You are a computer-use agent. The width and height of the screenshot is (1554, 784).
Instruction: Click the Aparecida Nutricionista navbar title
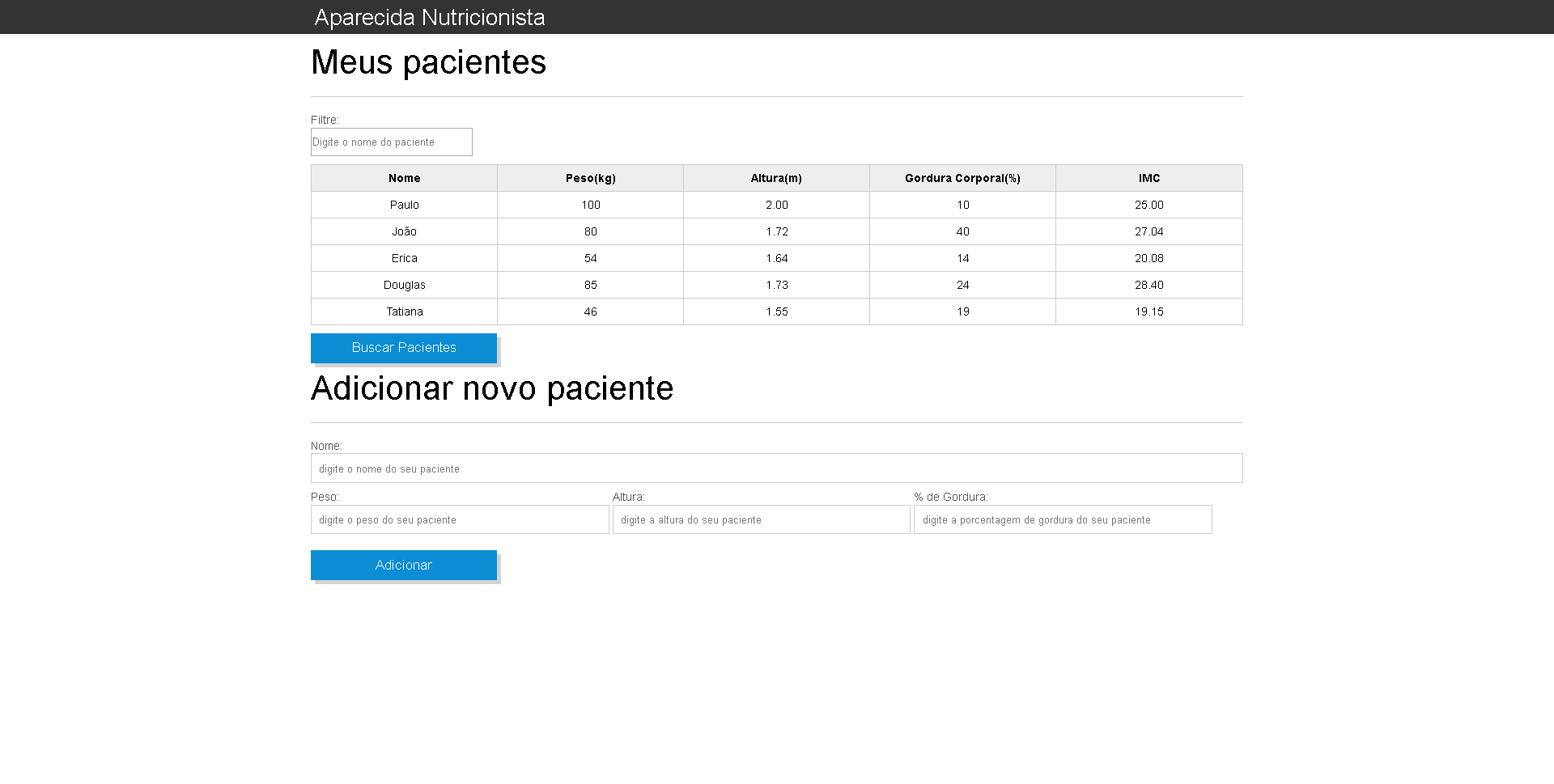click(430, 16)
